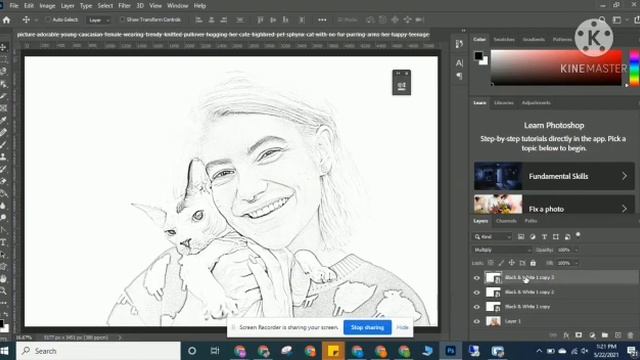640x360 pixels.
Task: Hide the Black & White 1 copy 2 layer
Action: click(476, 293)
